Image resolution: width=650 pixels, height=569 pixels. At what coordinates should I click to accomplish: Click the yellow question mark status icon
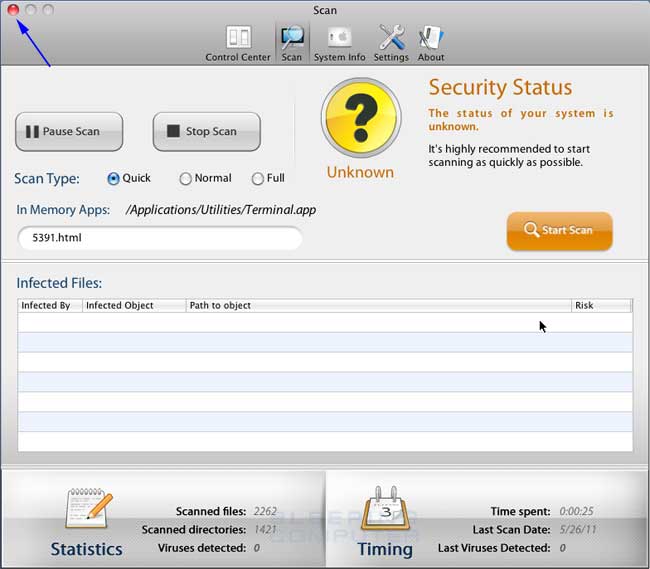[x=361, y=118]
